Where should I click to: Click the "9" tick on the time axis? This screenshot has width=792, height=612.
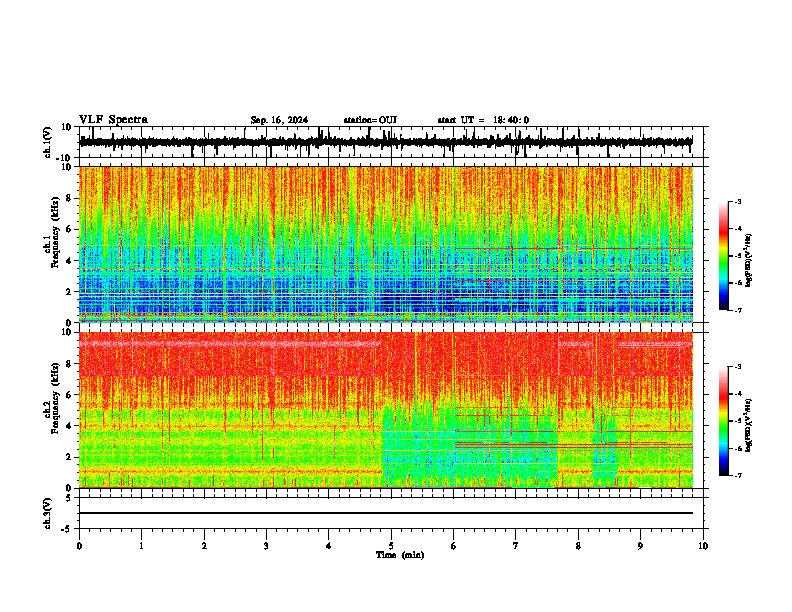640,546
